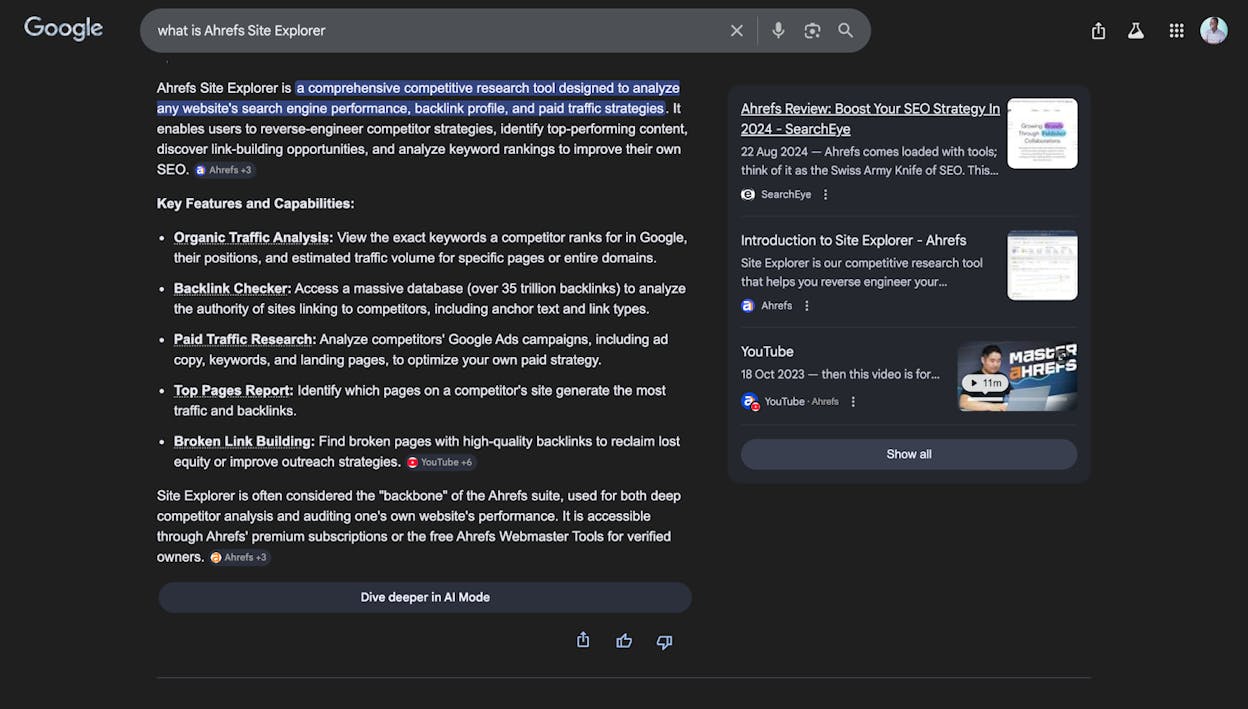Open Ahrefs Review SearchEye link

click(x=870, y=119)
